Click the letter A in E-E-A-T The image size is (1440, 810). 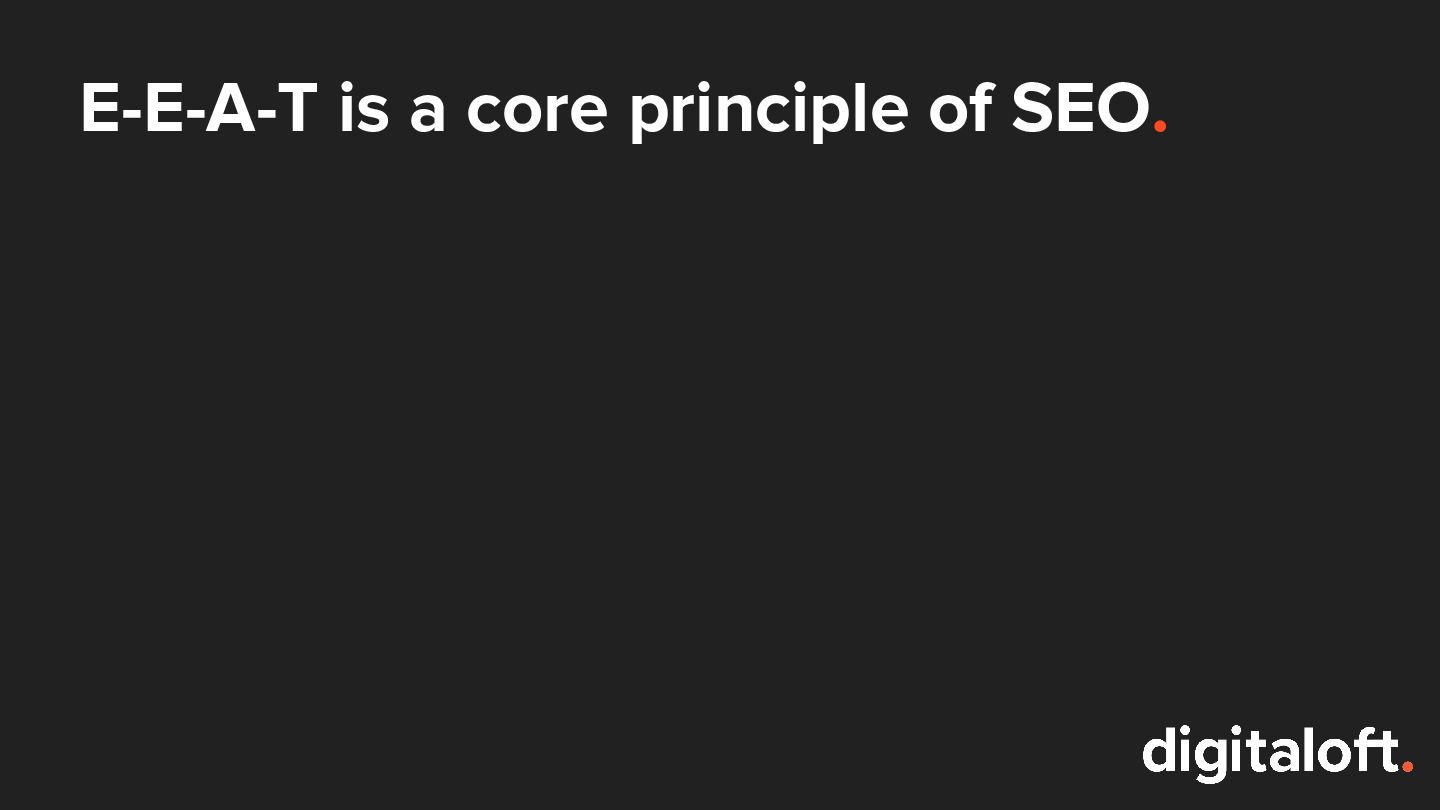(x=229, y=108)
